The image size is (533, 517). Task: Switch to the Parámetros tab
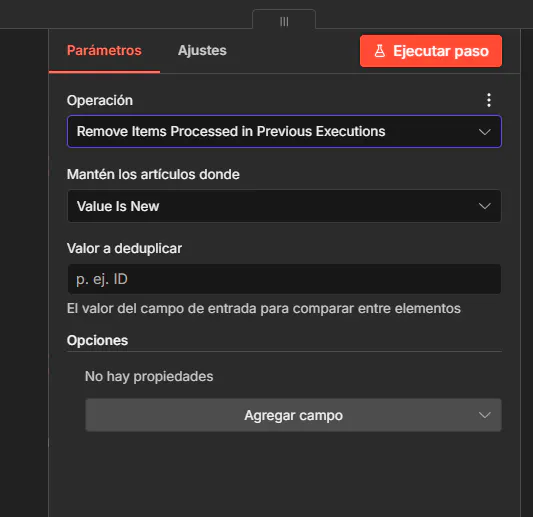[104, 51]
